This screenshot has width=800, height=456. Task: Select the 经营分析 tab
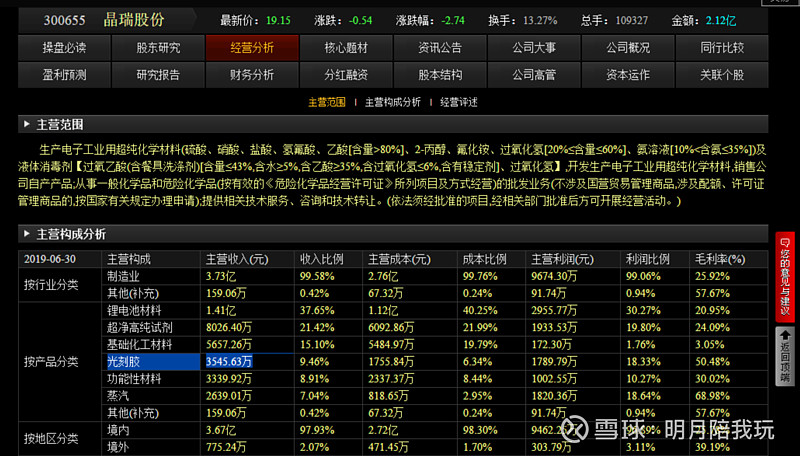click(x=252, y=48)
